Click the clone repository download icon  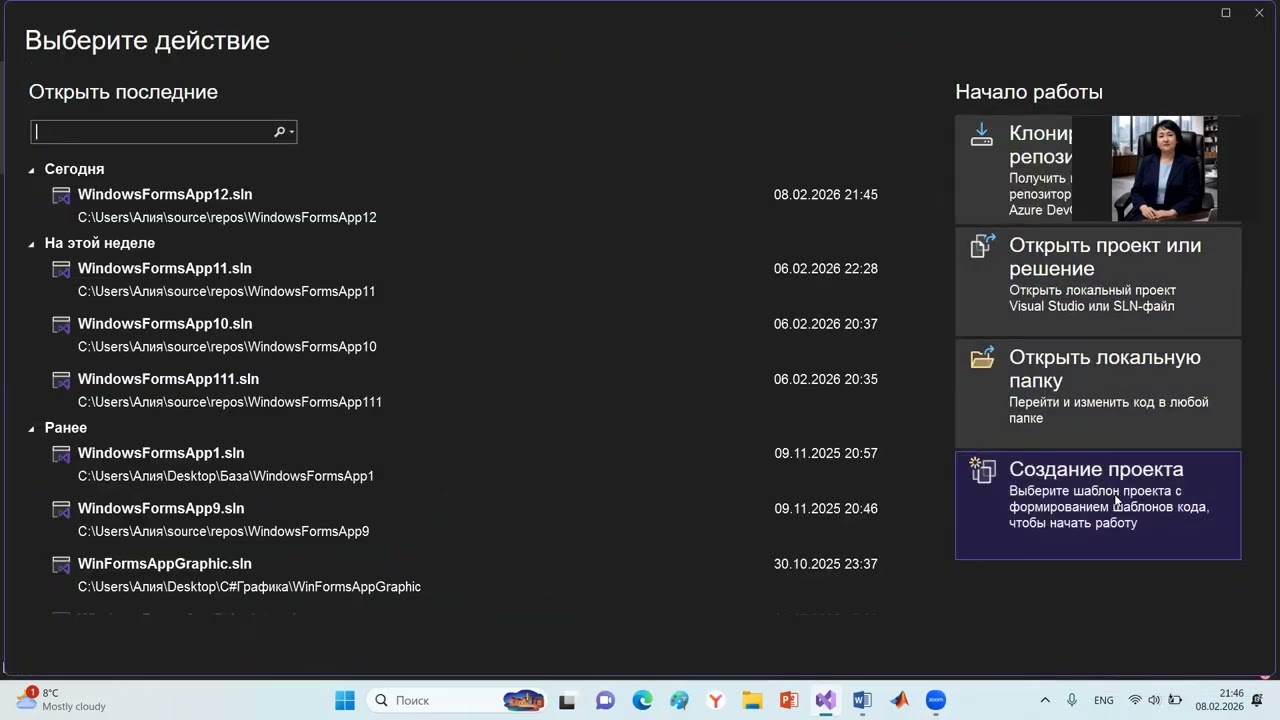click(x=982, y=135)
